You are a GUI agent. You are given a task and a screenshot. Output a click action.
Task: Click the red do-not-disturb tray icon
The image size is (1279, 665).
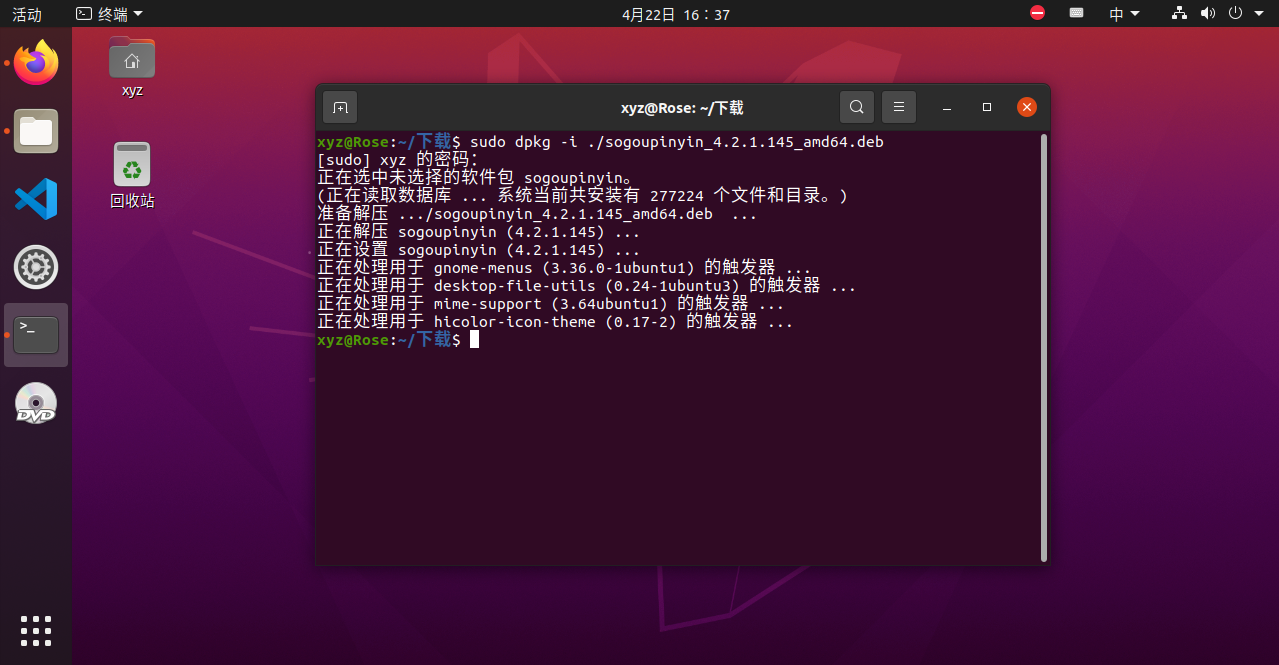pos(1037,13)
